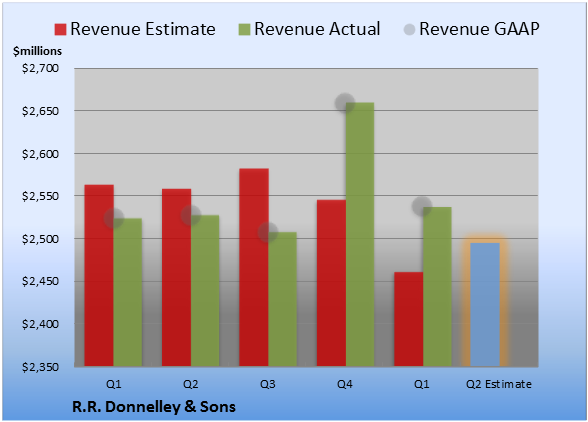Select the green actual bar above Q3

tap(282, 299)
